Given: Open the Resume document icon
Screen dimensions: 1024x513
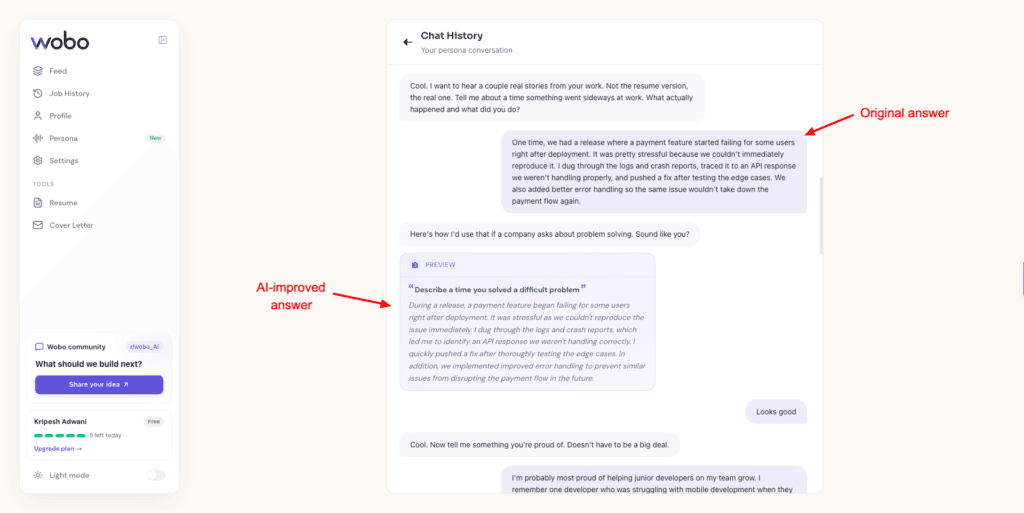Looking at the screenshot, I should [x=38, y=203].
